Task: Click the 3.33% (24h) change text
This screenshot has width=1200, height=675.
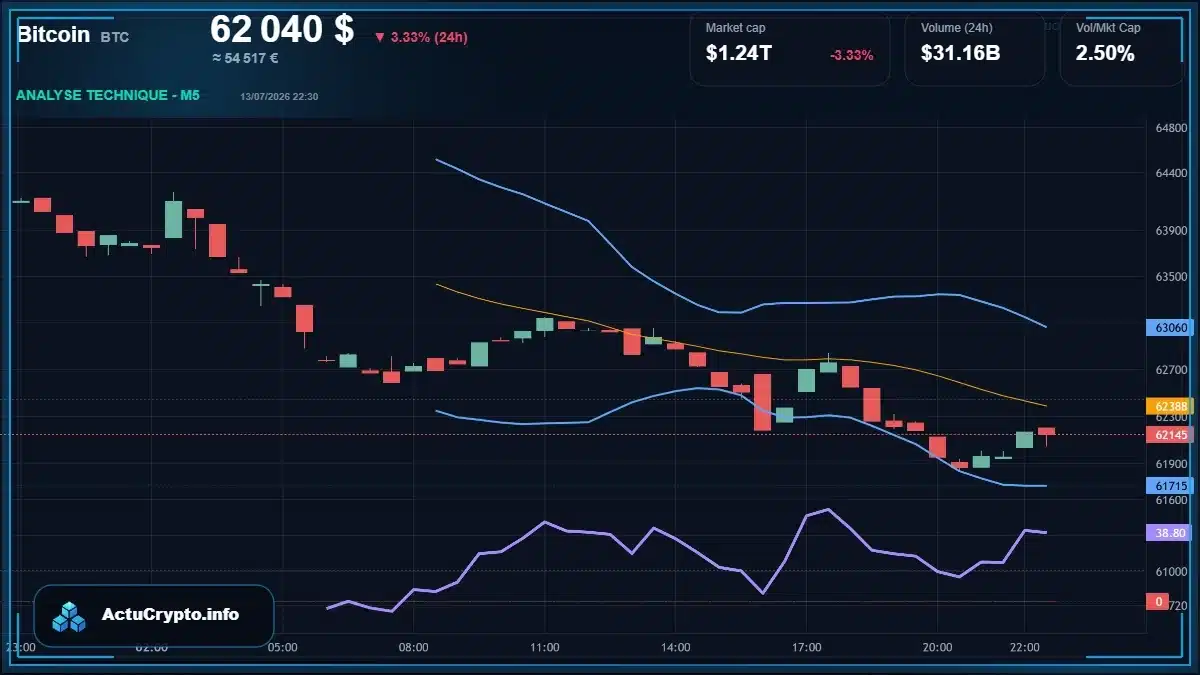Action: click(x=429, y=38)
